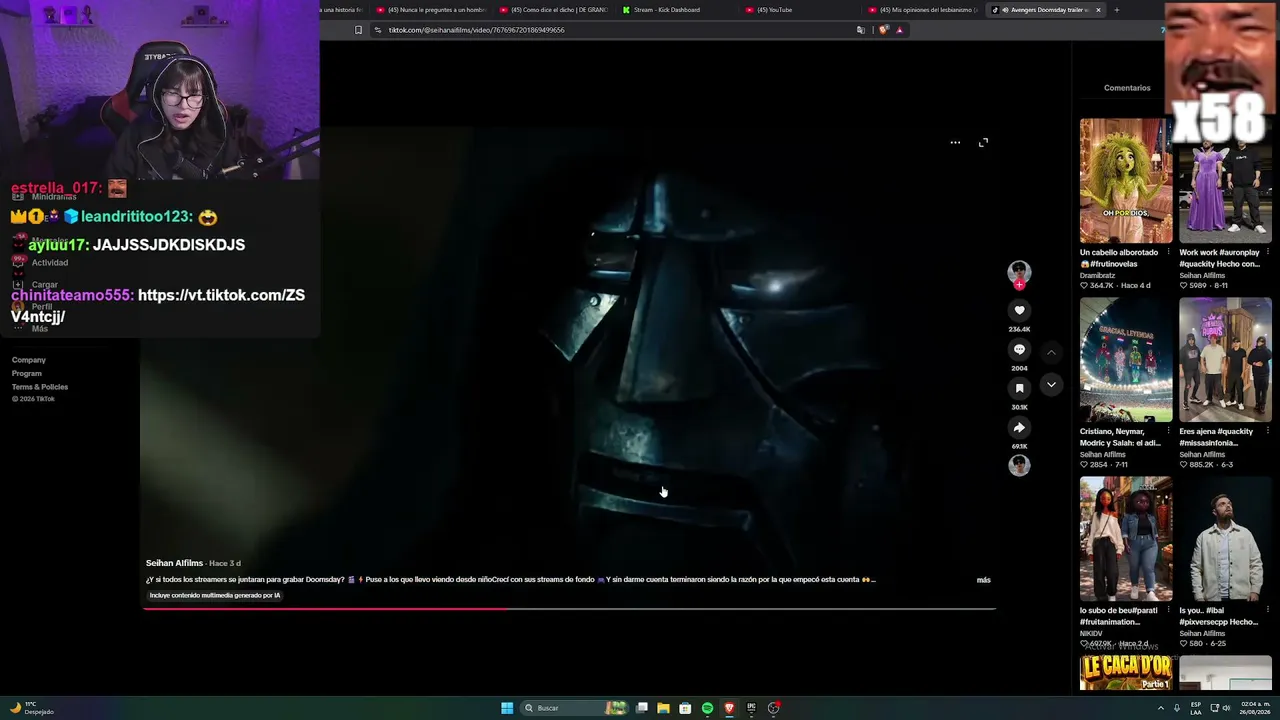Switch to "Mis opiniones del lesbianismo" tab
The width and height of the screenshot is (1280, 720).
point(923,10)
